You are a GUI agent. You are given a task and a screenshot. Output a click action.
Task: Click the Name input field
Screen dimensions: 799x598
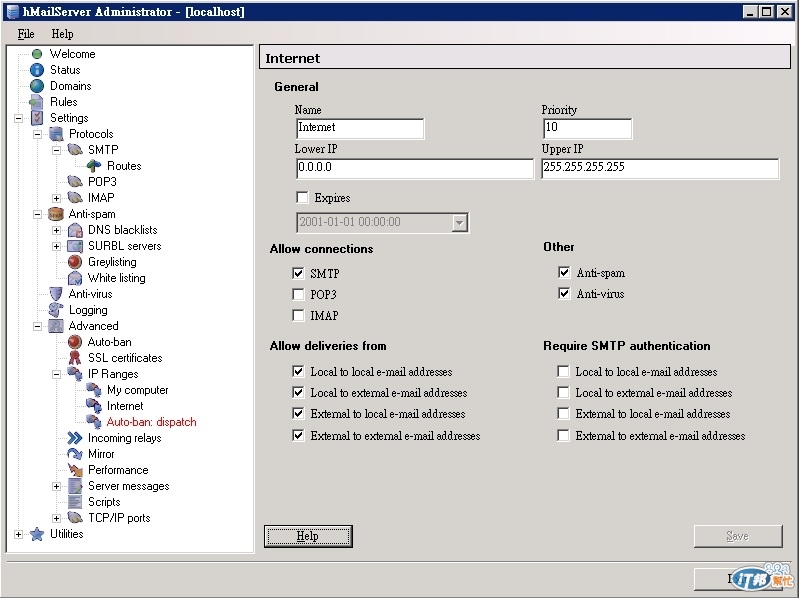(x=360, y=128)
